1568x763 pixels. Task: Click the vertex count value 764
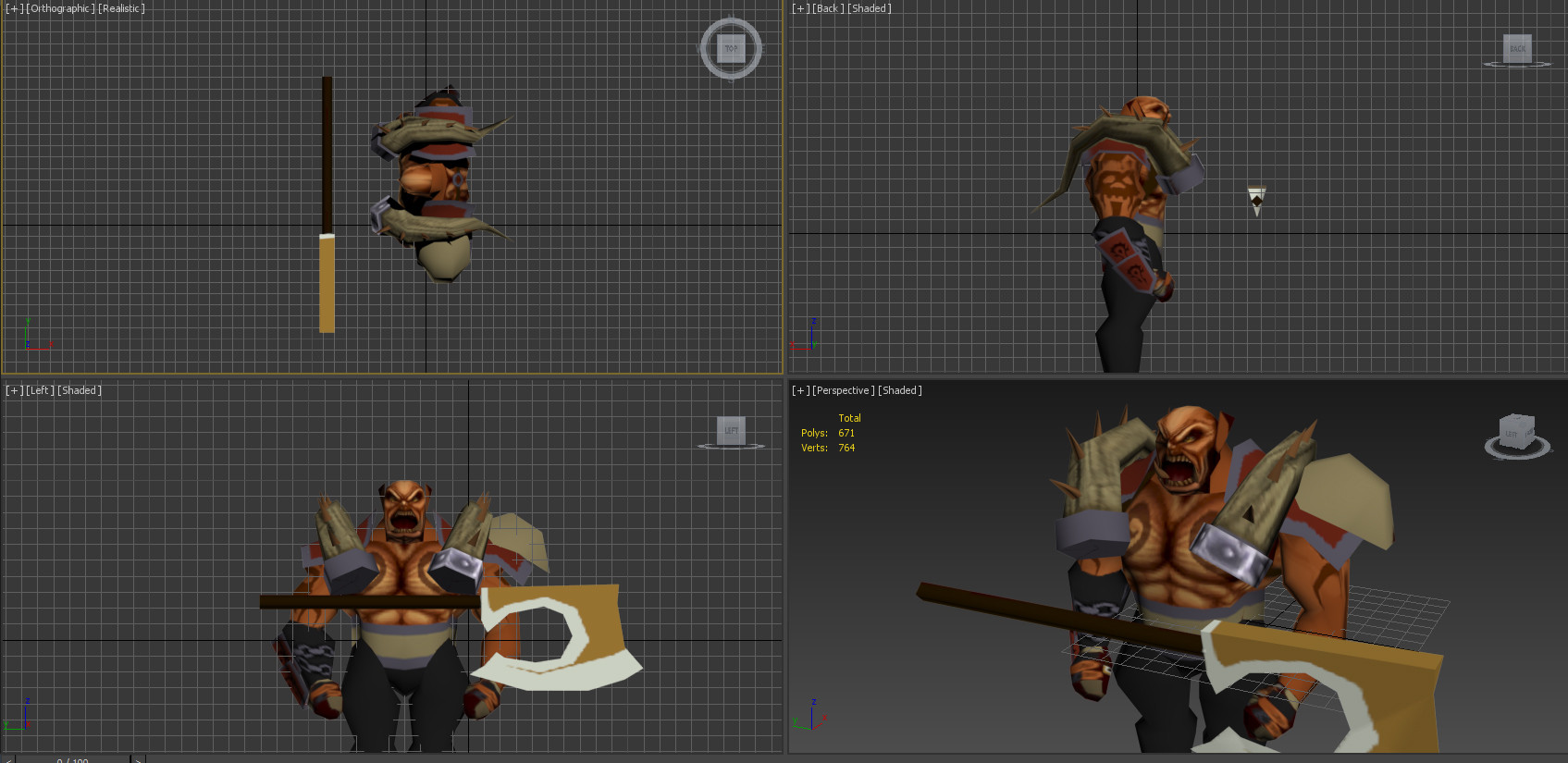846,448
